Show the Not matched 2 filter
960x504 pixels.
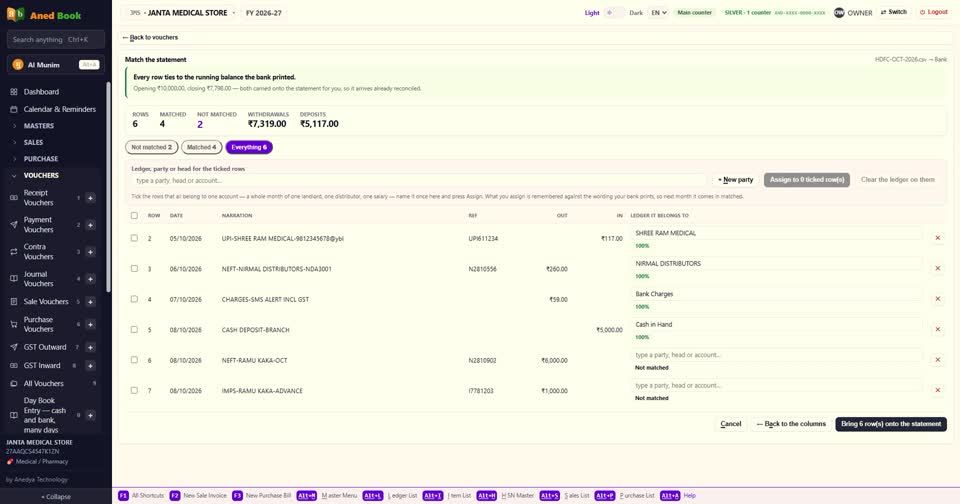click(x=151, y=147)
